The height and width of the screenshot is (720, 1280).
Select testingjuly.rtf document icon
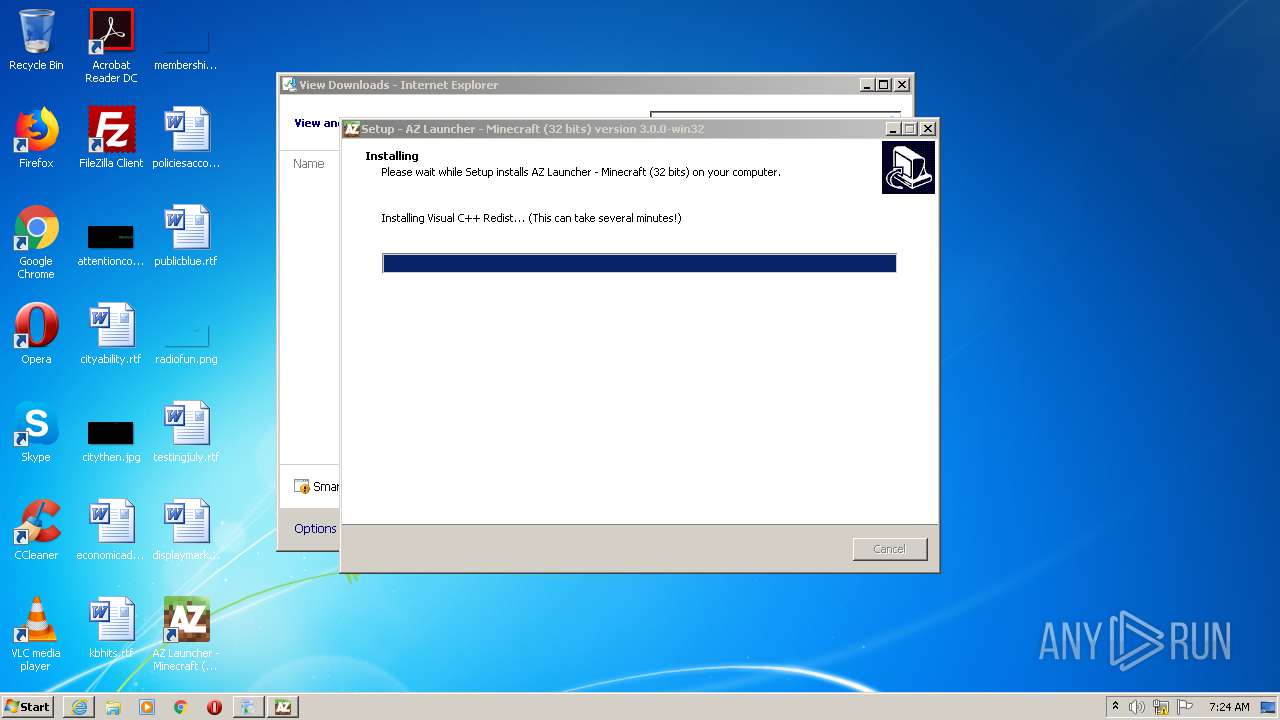click(x=186, y=432)
